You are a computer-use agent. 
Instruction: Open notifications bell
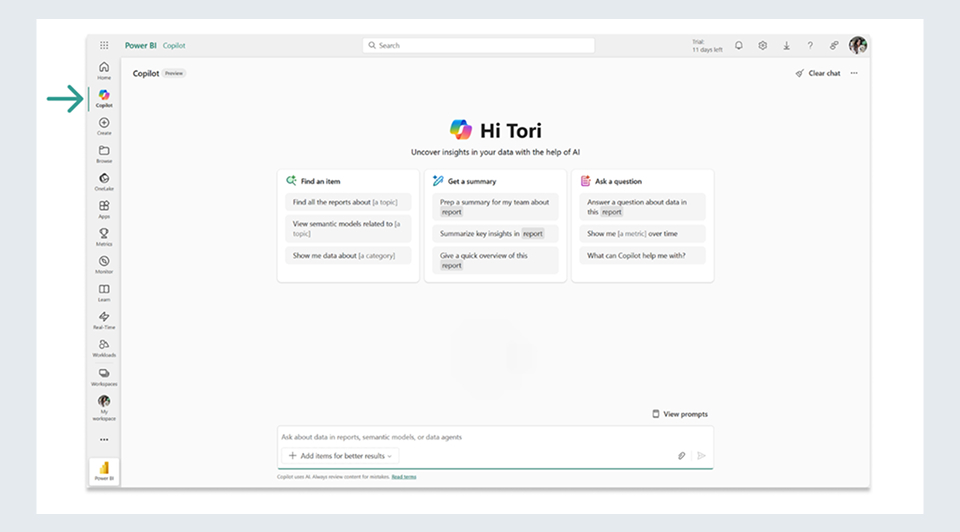[x=739, y=45]
